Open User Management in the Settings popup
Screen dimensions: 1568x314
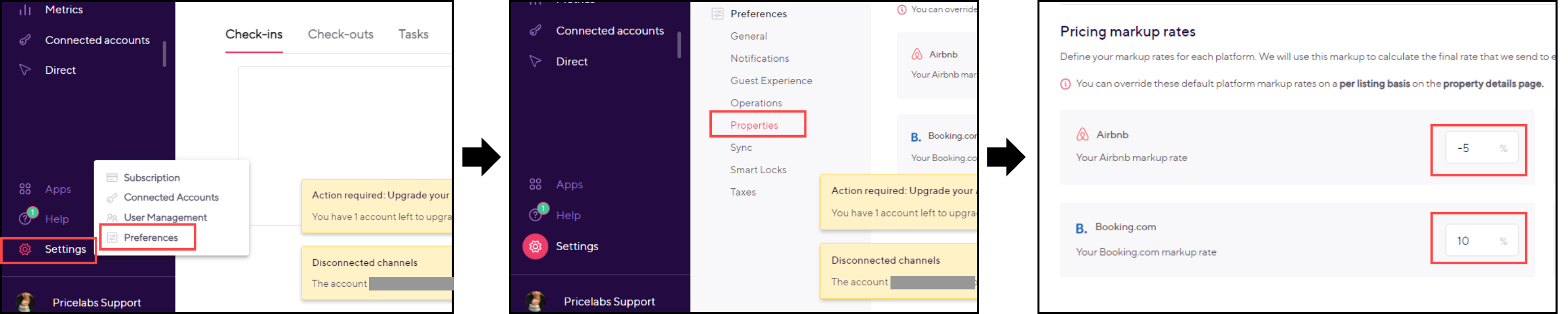pyautogui.click(x=165, y=217)
